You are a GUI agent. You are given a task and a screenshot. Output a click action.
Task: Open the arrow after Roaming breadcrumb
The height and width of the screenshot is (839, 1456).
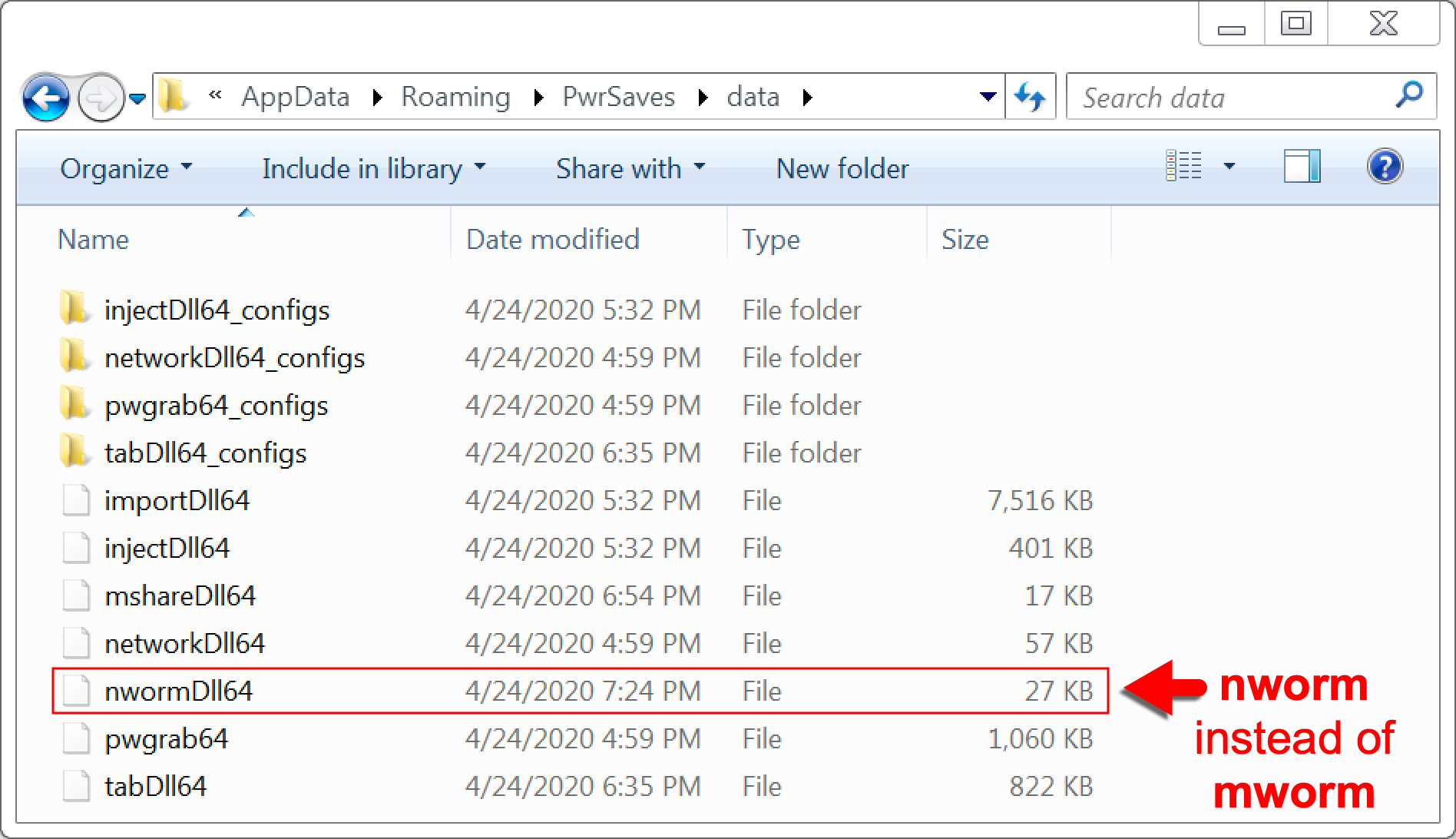tap(538, 98)
